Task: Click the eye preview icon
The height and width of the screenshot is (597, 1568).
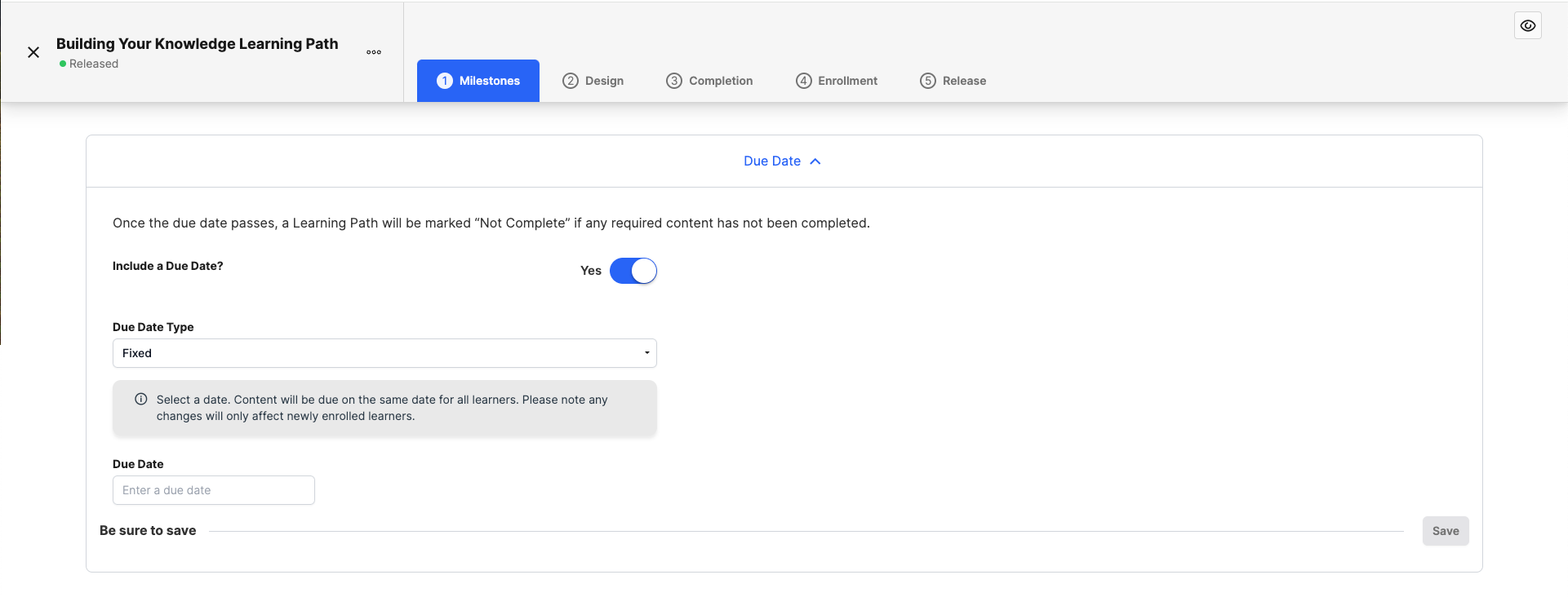Action: tap(1528, 26)
